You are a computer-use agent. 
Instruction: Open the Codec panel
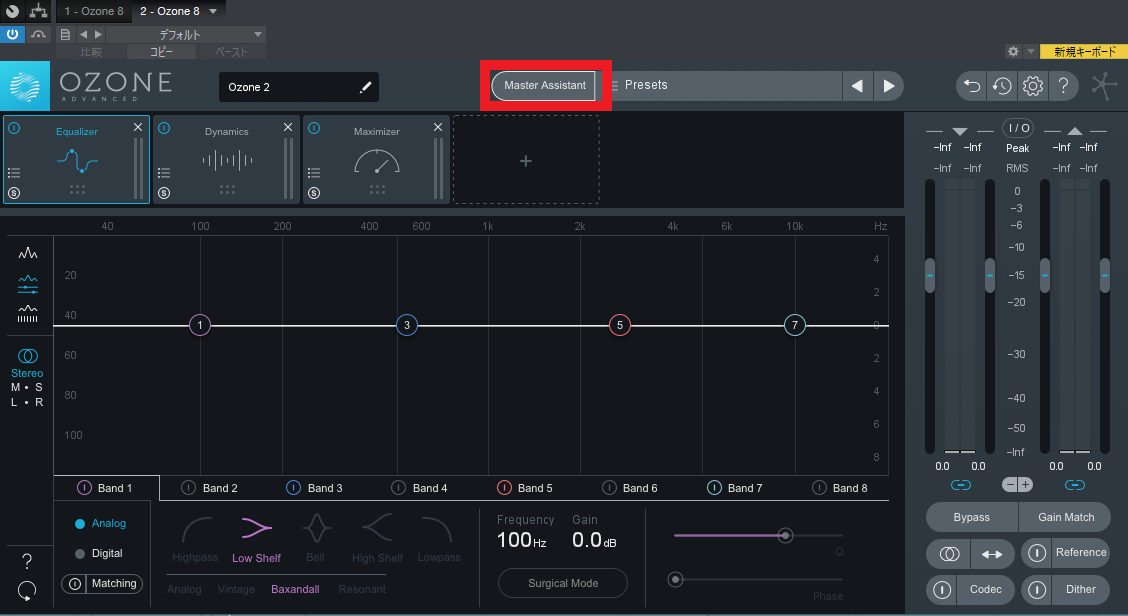(x=985, y=589)
